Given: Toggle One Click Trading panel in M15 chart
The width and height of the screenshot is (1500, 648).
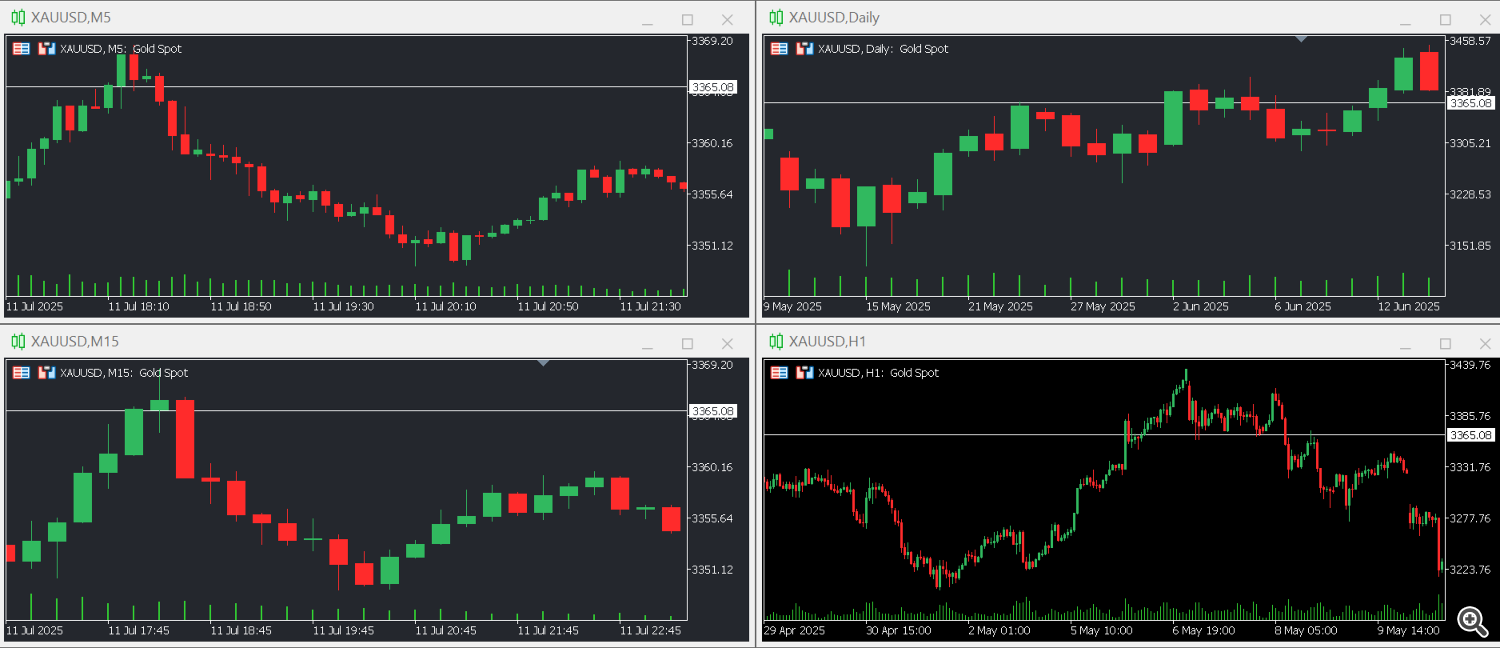Looking at the screenshot, I should tap(21, 372).
